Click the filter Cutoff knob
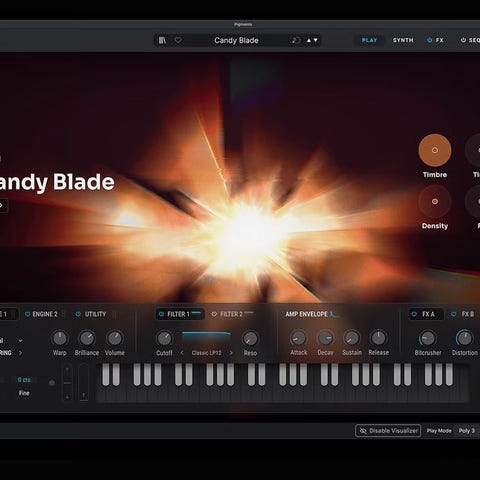The width and height of the screenshot is (480, 480). pyautogui.click(x=164, y=338)
